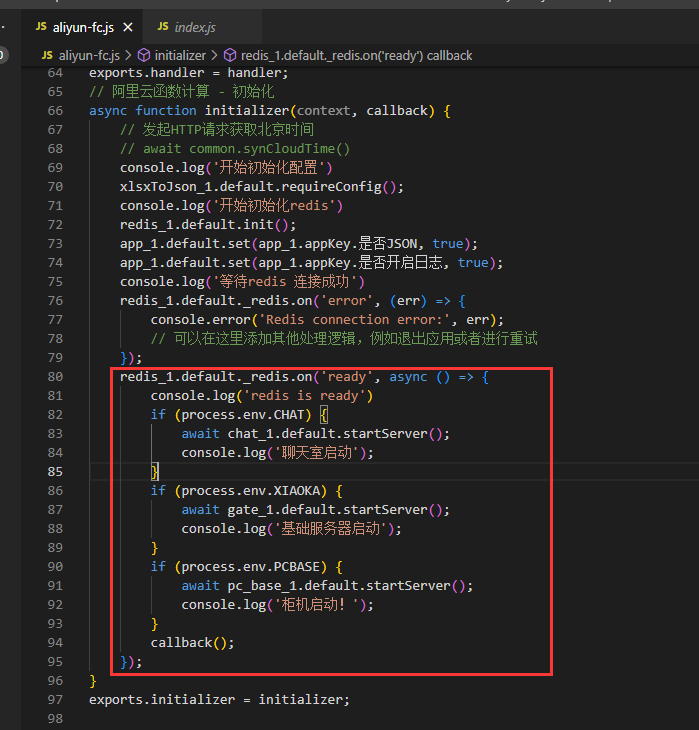The image size is (699, 730).
Task: Click 'exports.handler = handler;' on line 64
Action: (x=189, y=73)
